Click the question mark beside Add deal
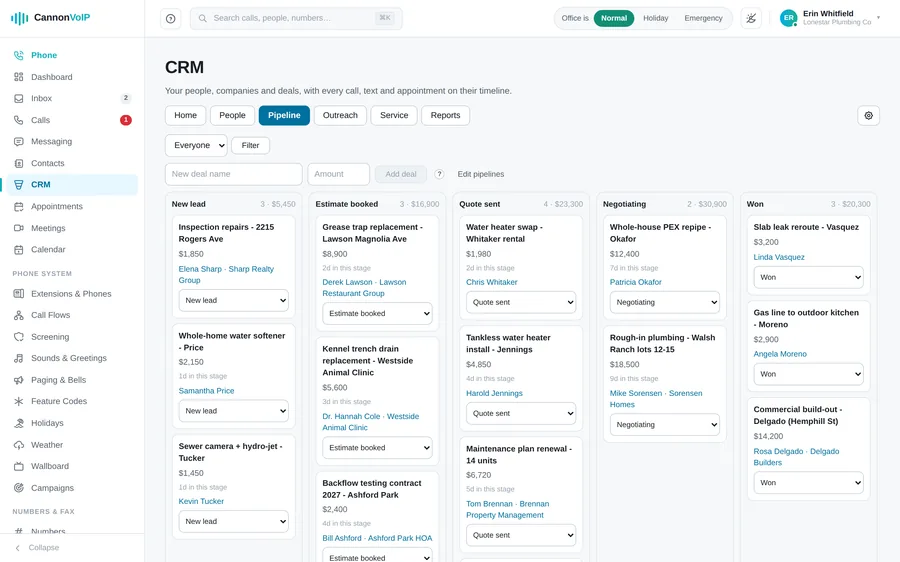The height and width of the screenshot is (562, 900). [x=439, y=174]
